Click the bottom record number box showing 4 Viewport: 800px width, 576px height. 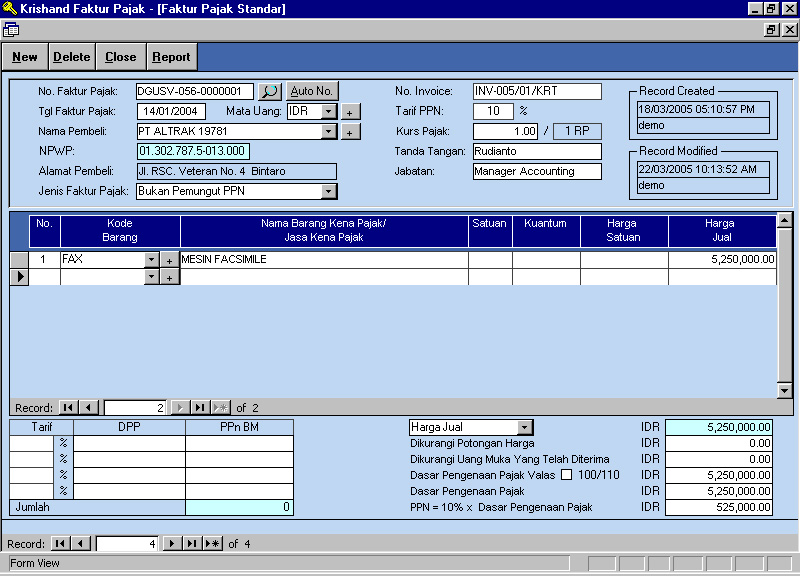127,543
